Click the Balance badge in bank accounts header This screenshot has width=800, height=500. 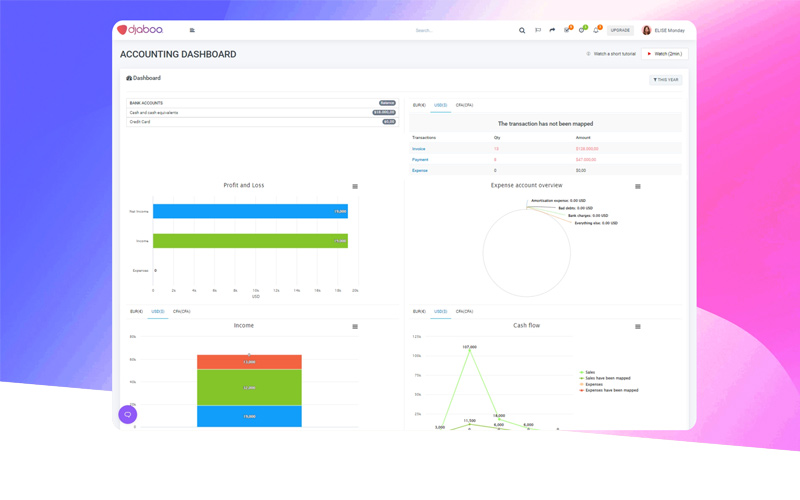coord(387,103)
